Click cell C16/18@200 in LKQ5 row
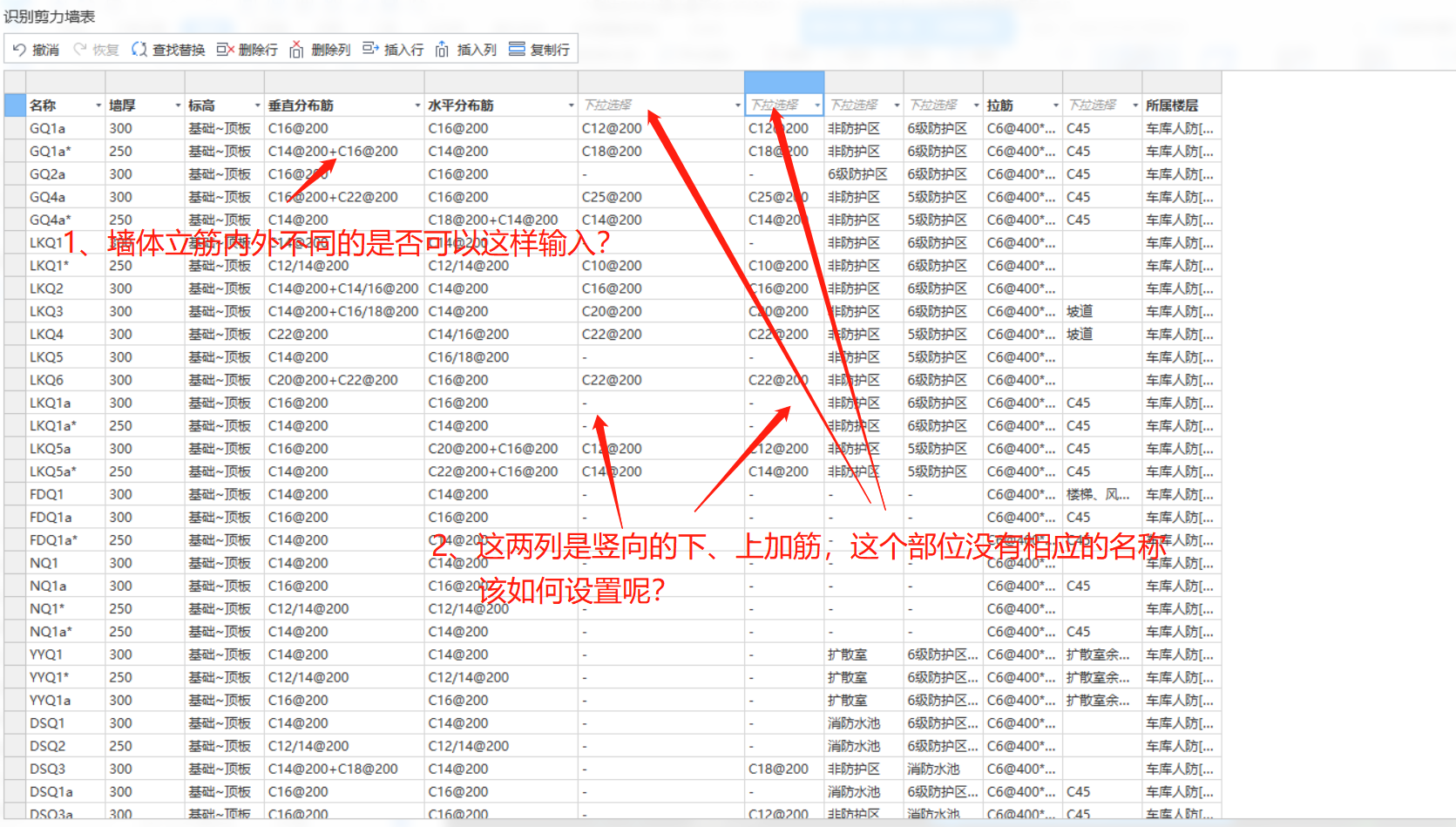This screenshot has height=827, width=1456. click(501, 357)
